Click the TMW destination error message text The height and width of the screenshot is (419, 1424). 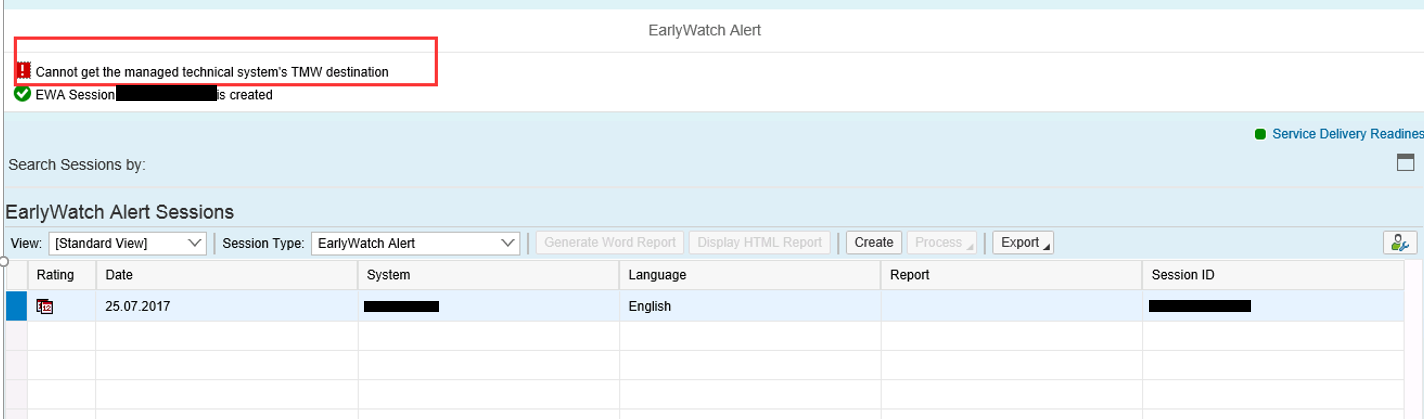(x=212, y=72)
